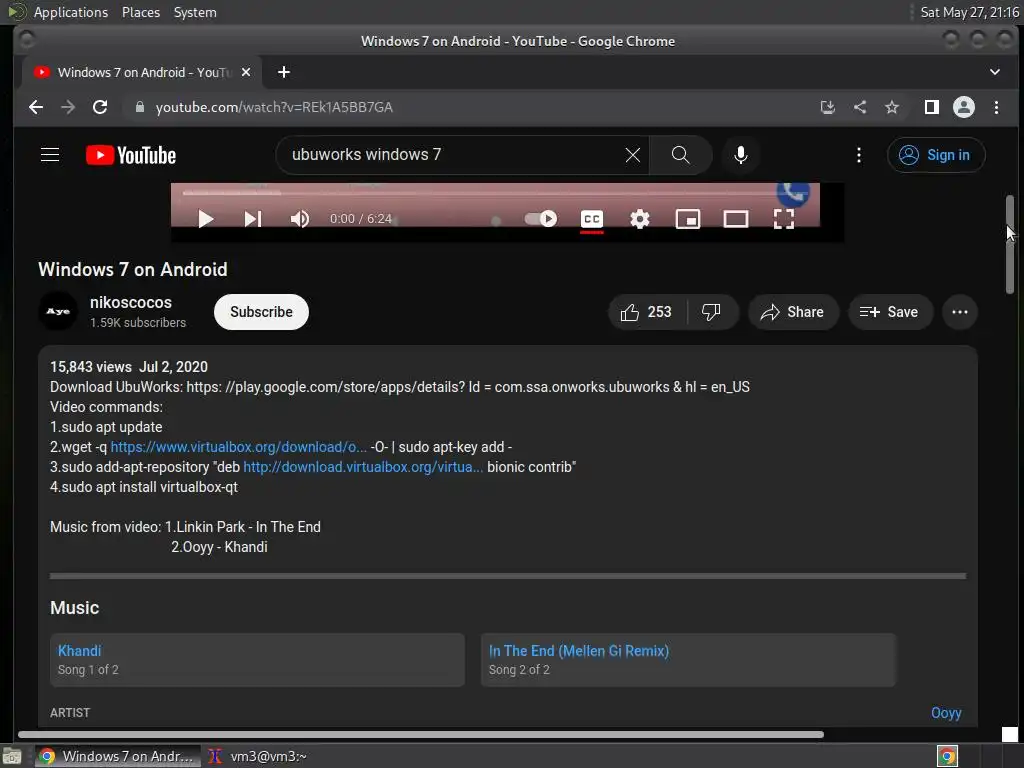View site information lock icon
The image size is (1024, 768).
(x=140, y=107)
